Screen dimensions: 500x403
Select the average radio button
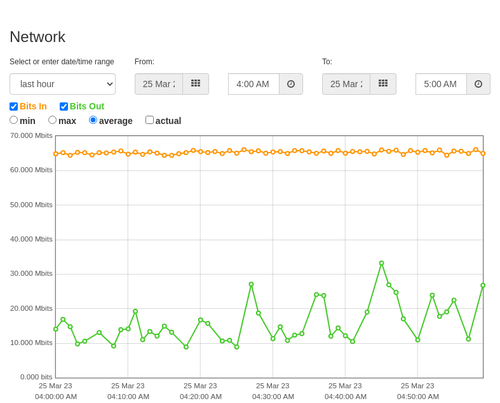pos(93,120)
